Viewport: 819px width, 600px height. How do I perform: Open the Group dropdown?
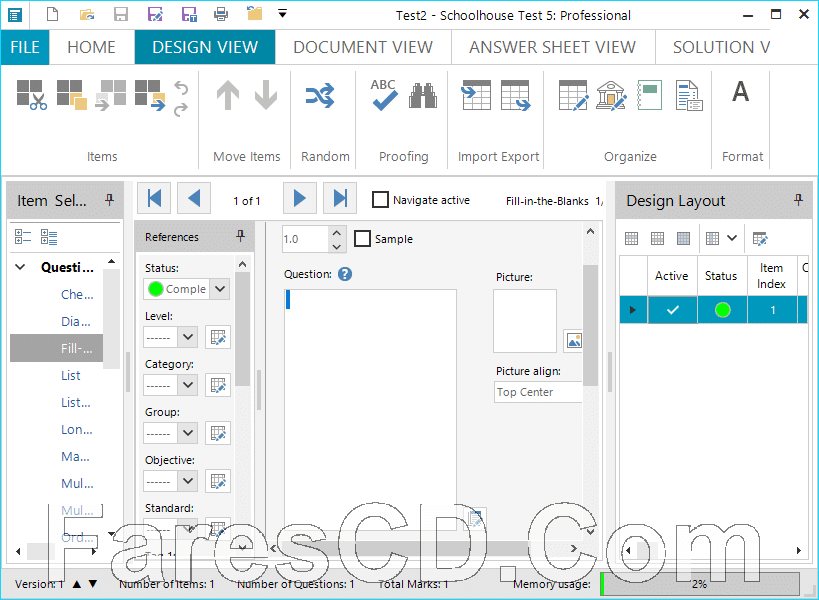188,433
